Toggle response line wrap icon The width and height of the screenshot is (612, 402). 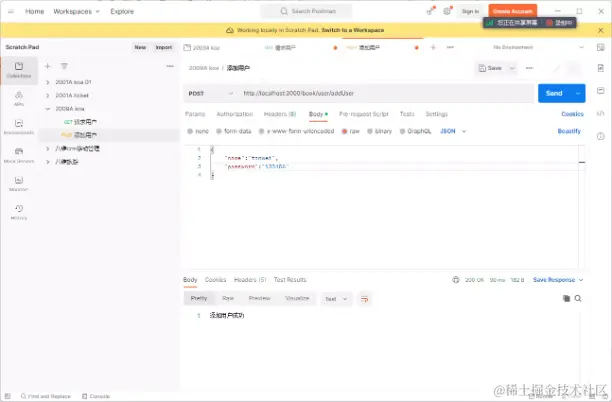point(364,299)
